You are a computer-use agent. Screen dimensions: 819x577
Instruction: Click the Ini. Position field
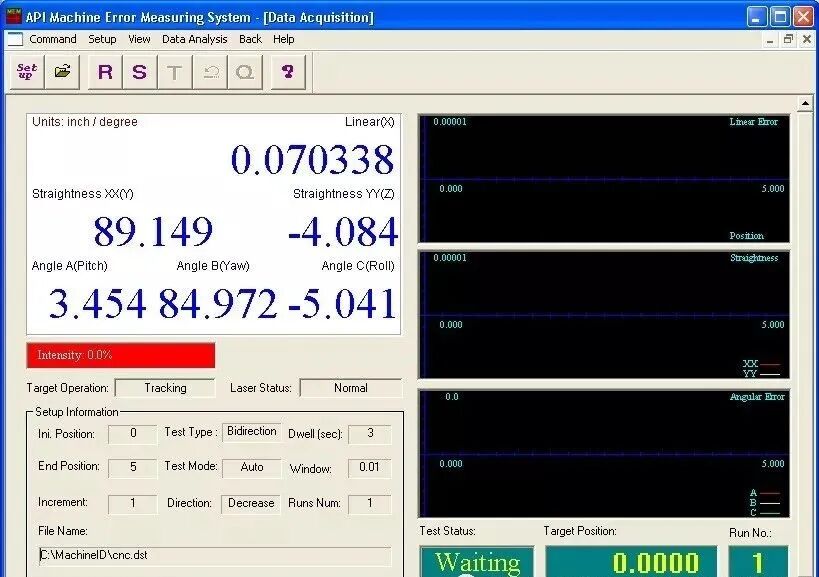point(133,433)
